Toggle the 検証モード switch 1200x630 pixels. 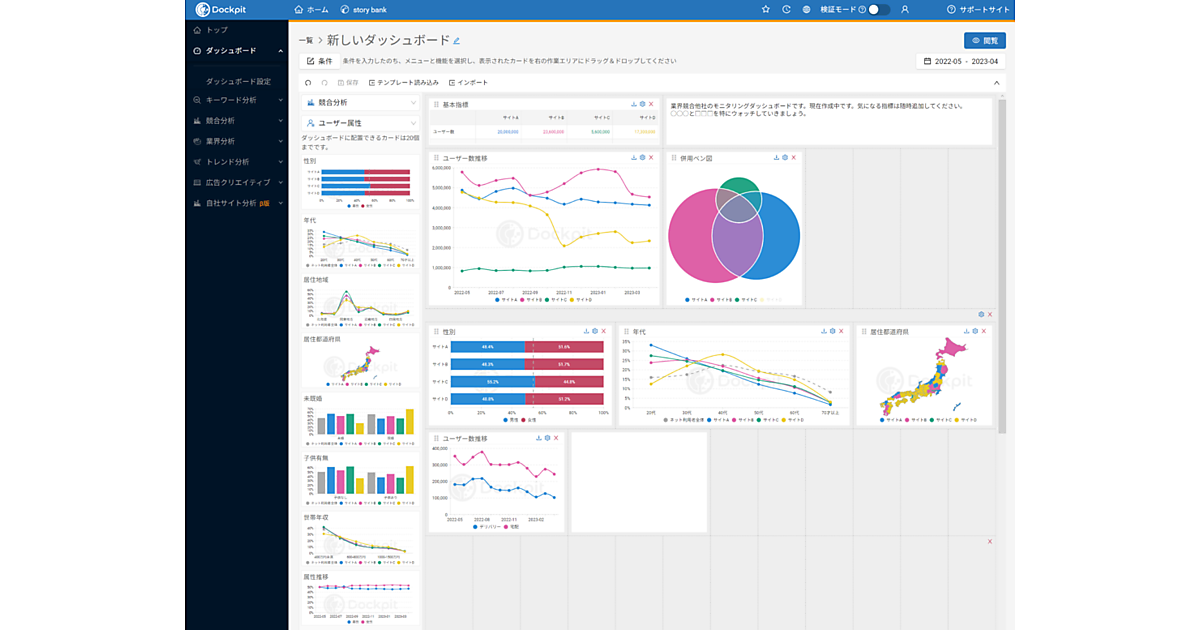point(878,9)
